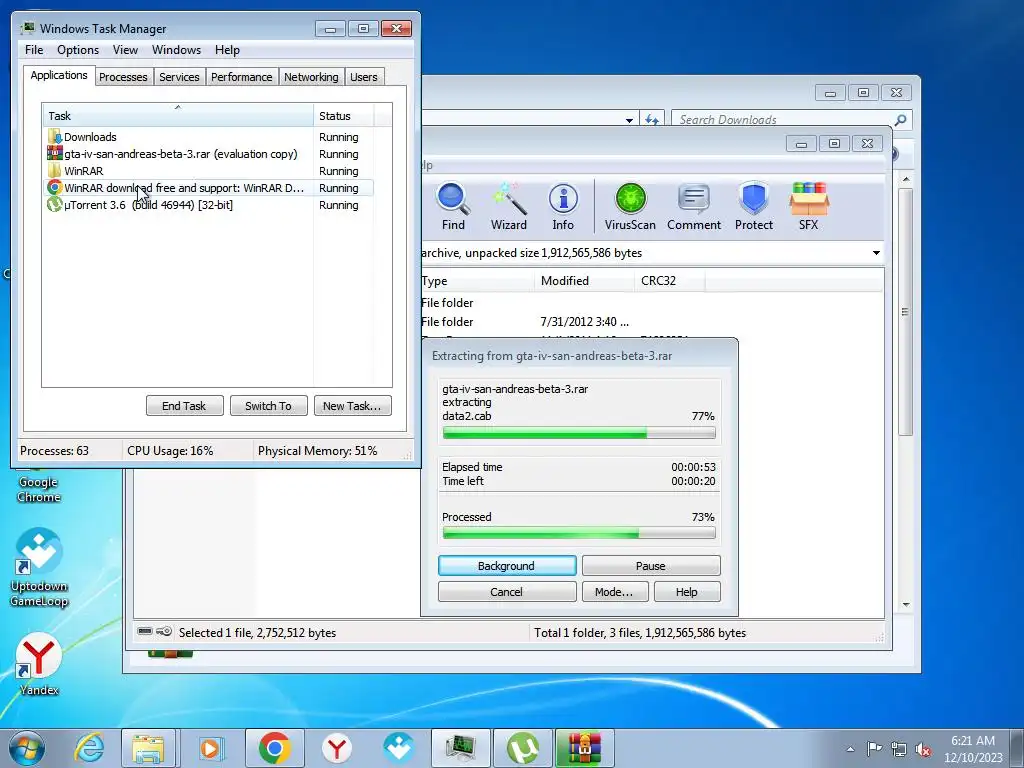Click the CRC32 column header in WinRAR
This screenshot has height=768, width=1024.
[x=669, y=281]
